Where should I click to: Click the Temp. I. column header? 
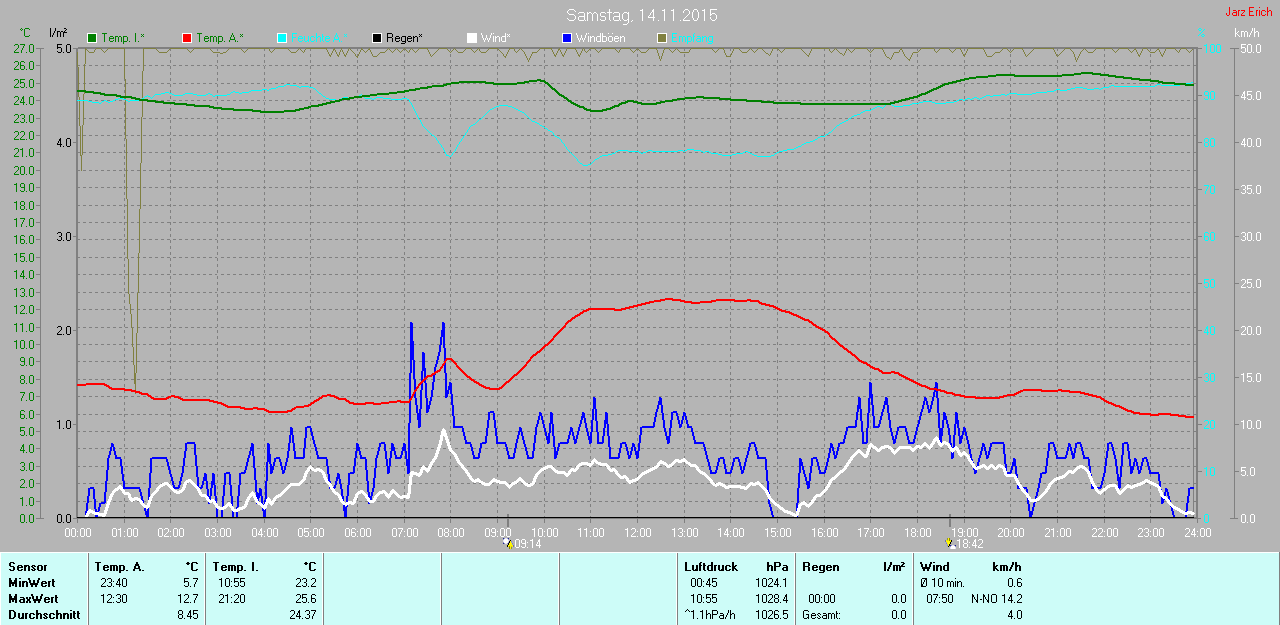pos(234,567)
